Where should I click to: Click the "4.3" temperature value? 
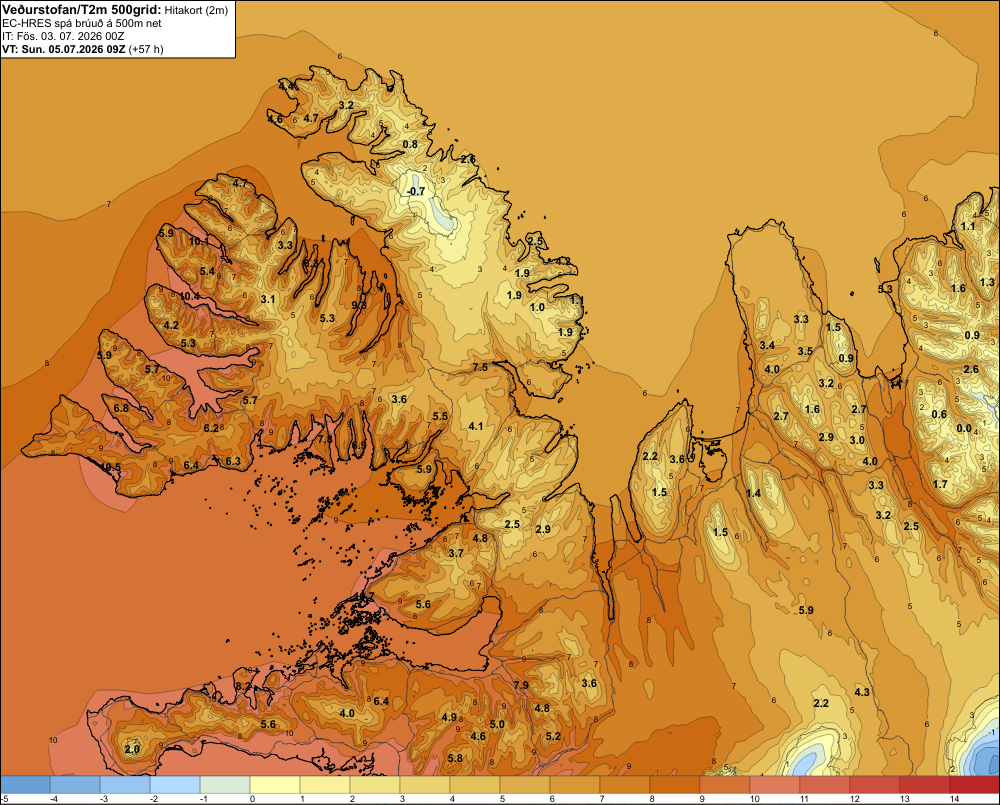pyautogui.click(x=862, y=692)
